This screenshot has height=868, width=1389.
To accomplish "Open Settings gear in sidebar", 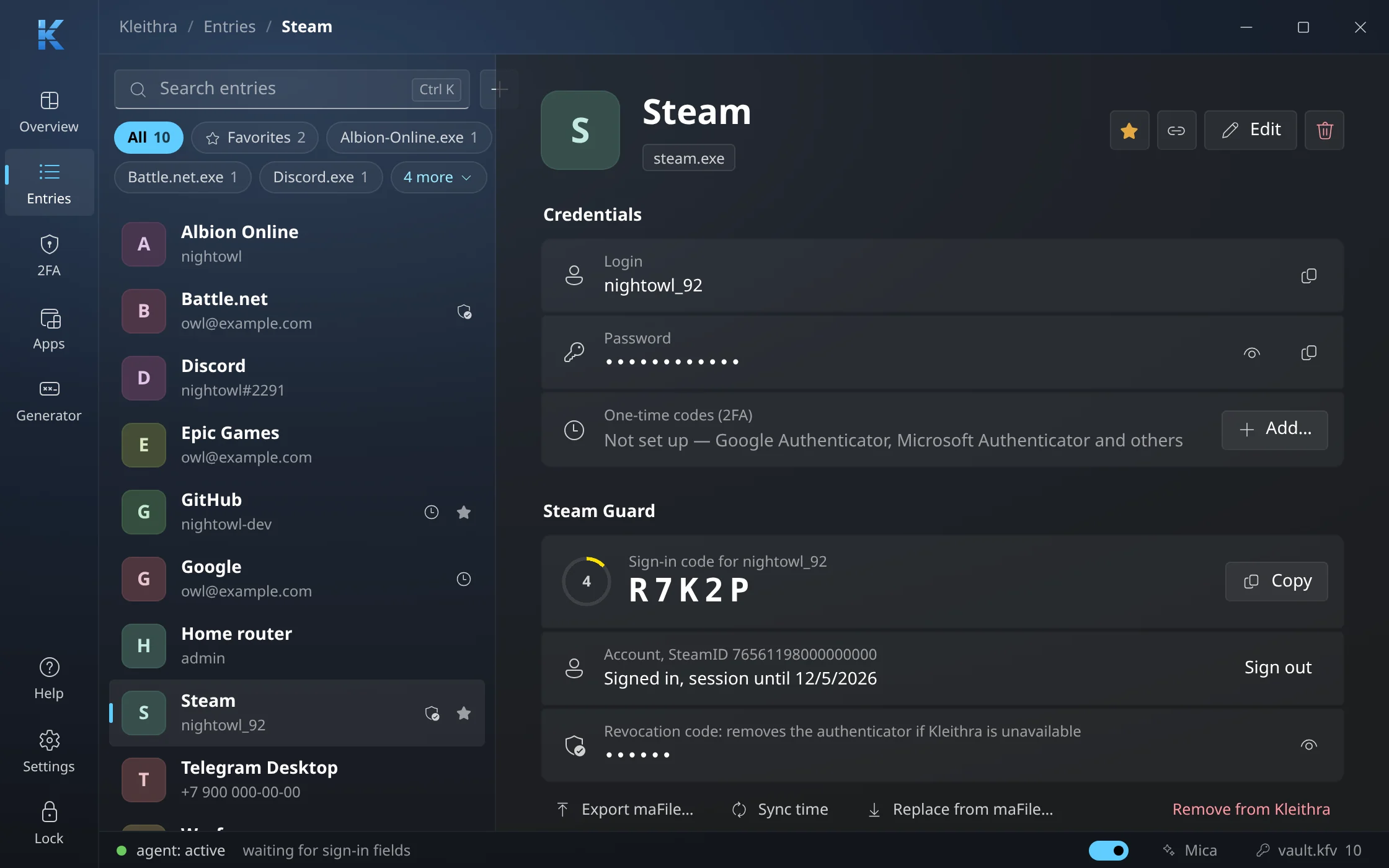I will [49, 751].
